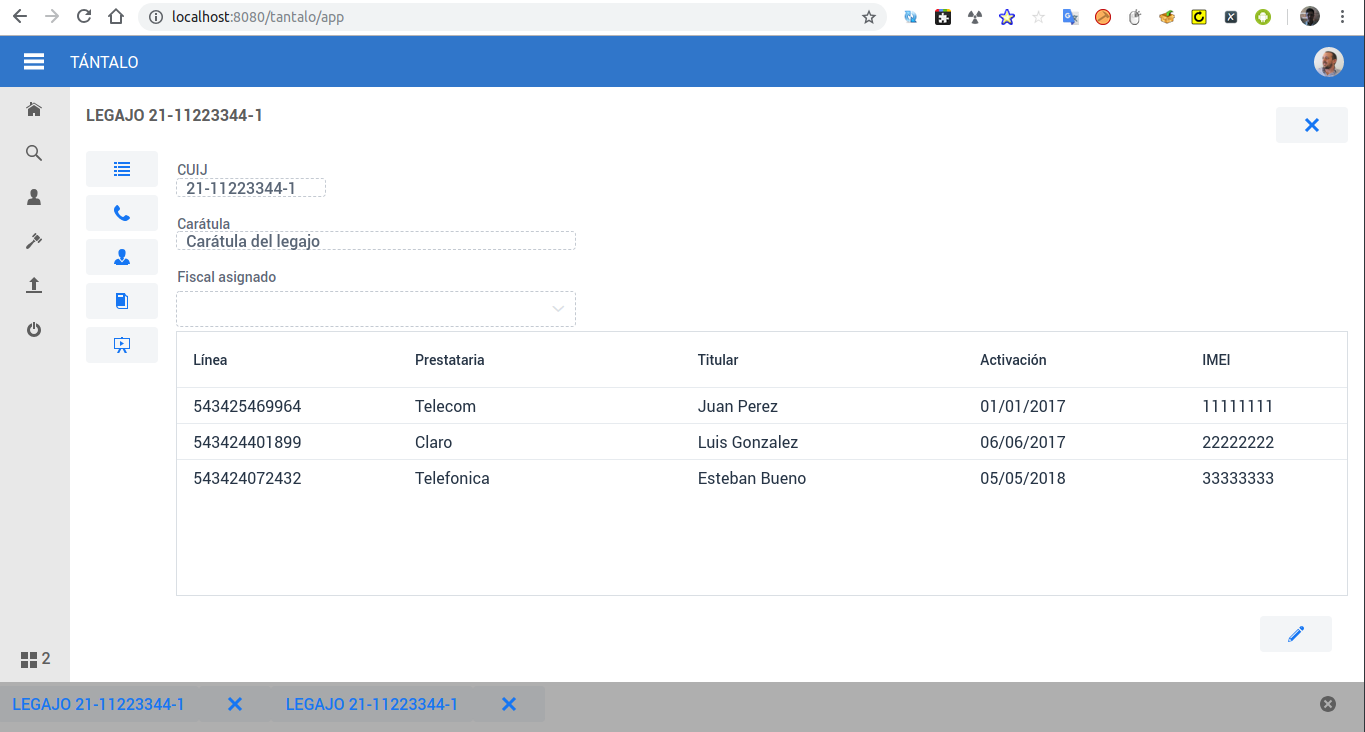Click the pencil edit button

1295,634
